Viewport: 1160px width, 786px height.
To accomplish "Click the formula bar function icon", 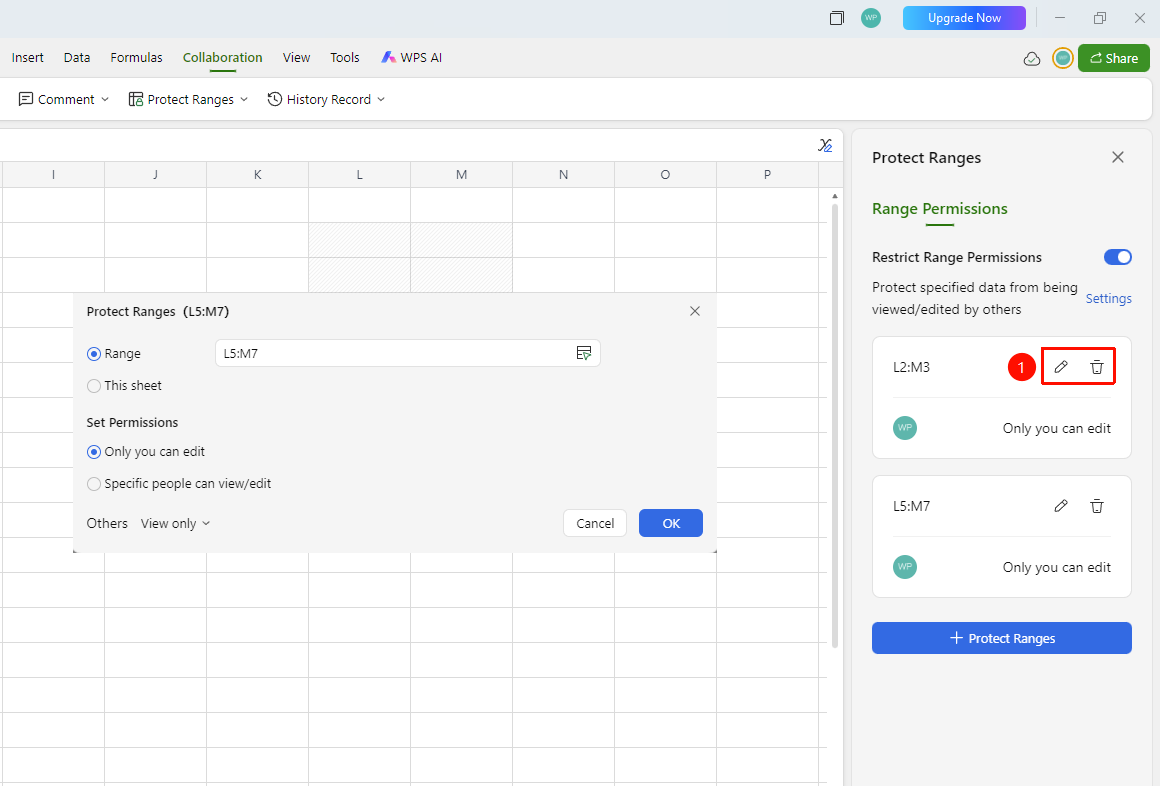I will pos(825,145).
